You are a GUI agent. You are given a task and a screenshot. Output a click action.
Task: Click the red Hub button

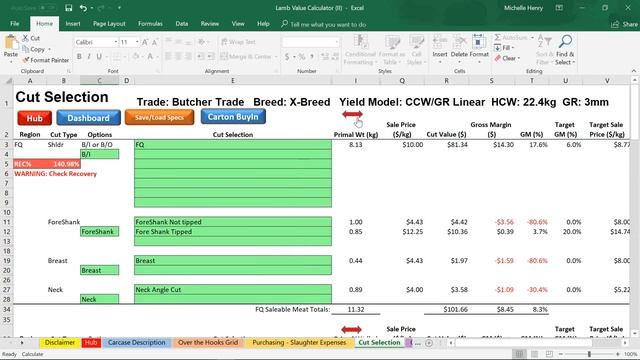coord(35,118)
